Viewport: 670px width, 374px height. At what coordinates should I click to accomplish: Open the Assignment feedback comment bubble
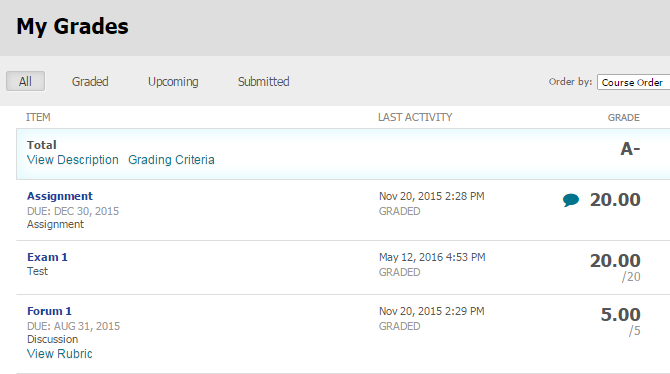[x=571, y=200]
